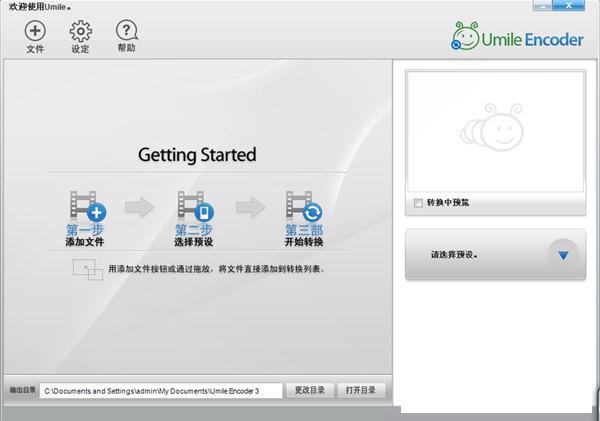Expand the 请选择预设 preset dropdown arrow
This screenshot has height=421, width=600.
563,255
